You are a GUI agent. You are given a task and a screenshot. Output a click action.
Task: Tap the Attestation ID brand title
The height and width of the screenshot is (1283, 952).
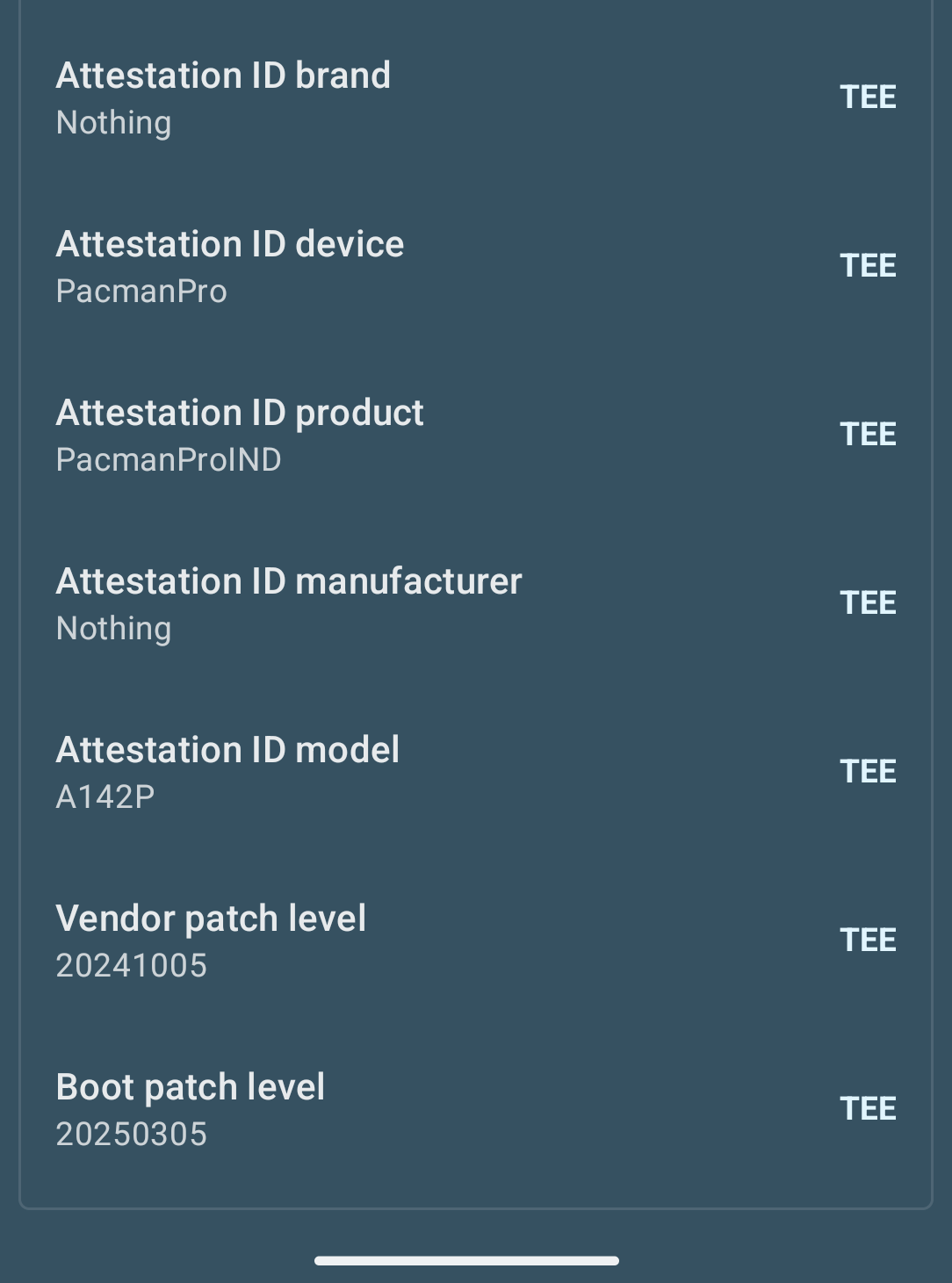[223, 76]
